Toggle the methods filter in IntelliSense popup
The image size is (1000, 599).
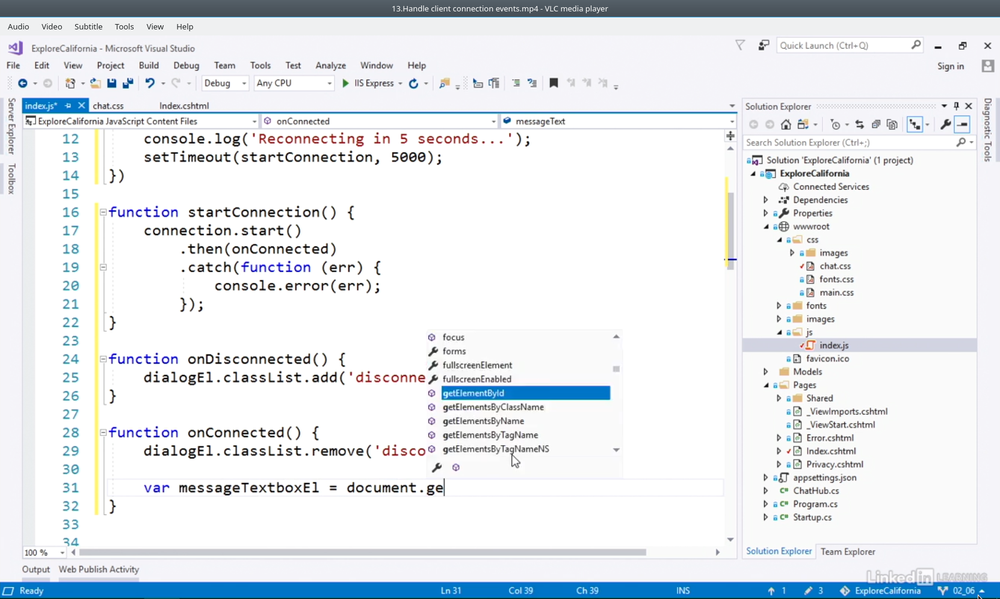(456, 467)
